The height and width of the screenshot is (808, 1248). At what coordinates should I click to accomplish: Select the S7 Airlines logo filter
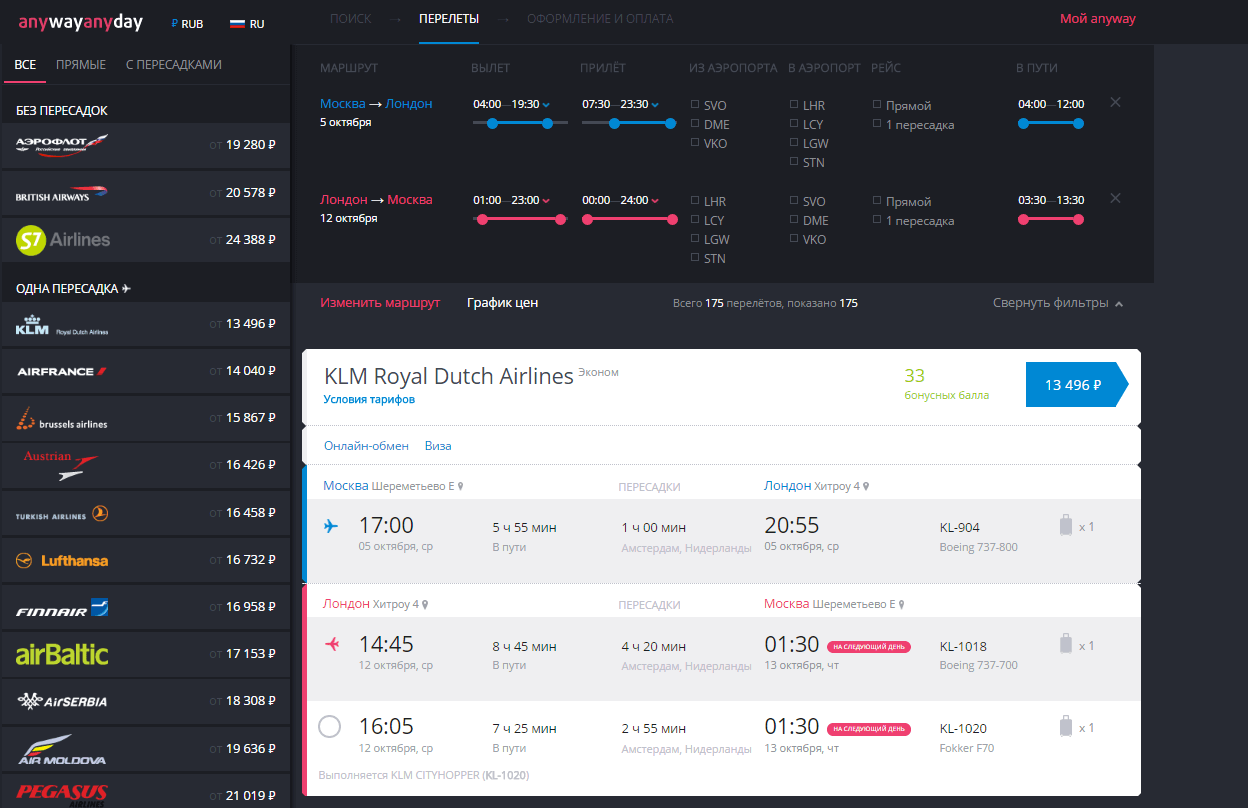pos(63,240)
